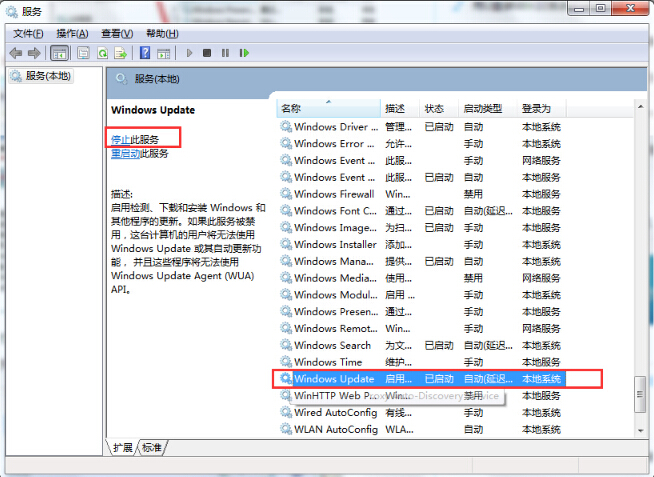Click the 停止 service link
This screenshot has height=477, width=654.
click(120, 139)
